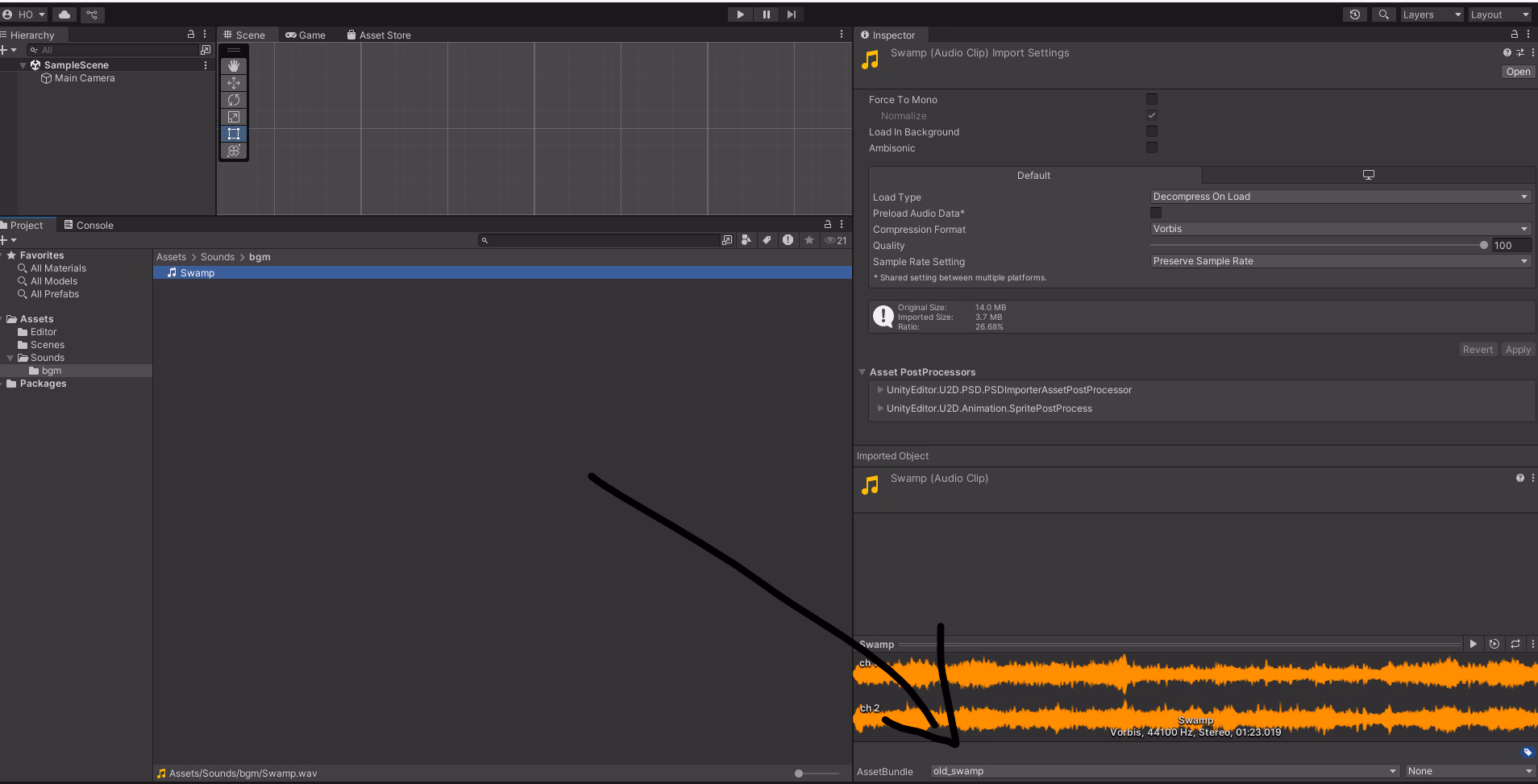
Task: Expand SpritePostProcess entry
Action: pyautogui.click(x=880, y=409)
